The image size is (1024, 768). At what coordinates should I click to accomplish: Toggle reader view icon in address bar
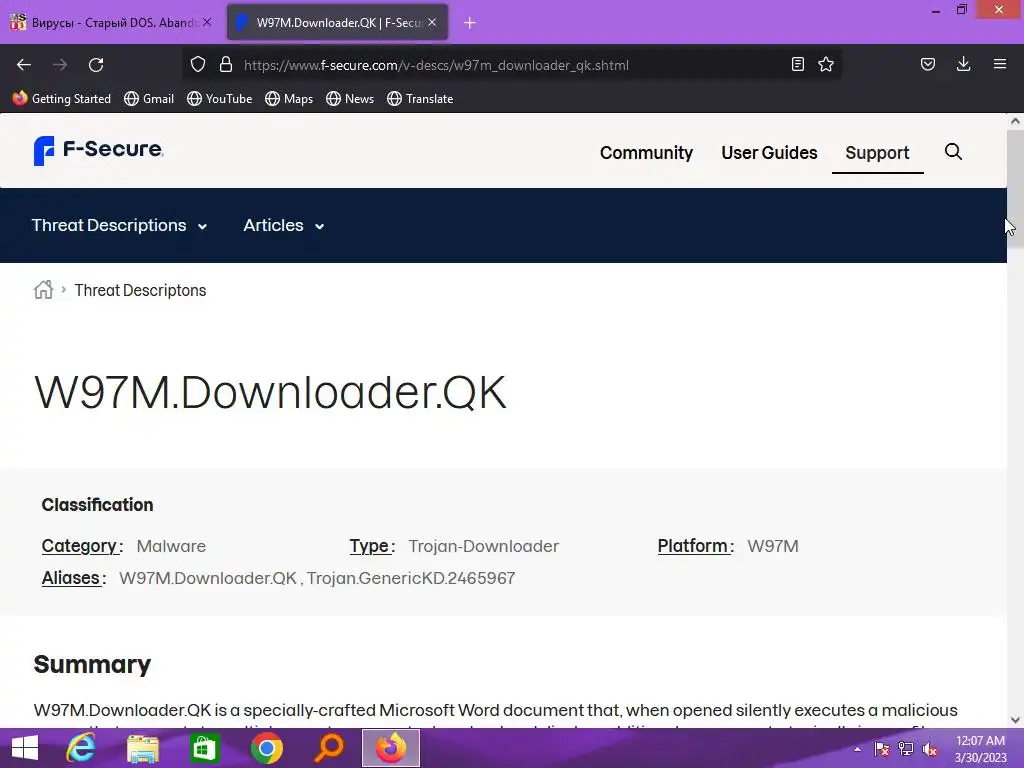(x=797, y=65)
